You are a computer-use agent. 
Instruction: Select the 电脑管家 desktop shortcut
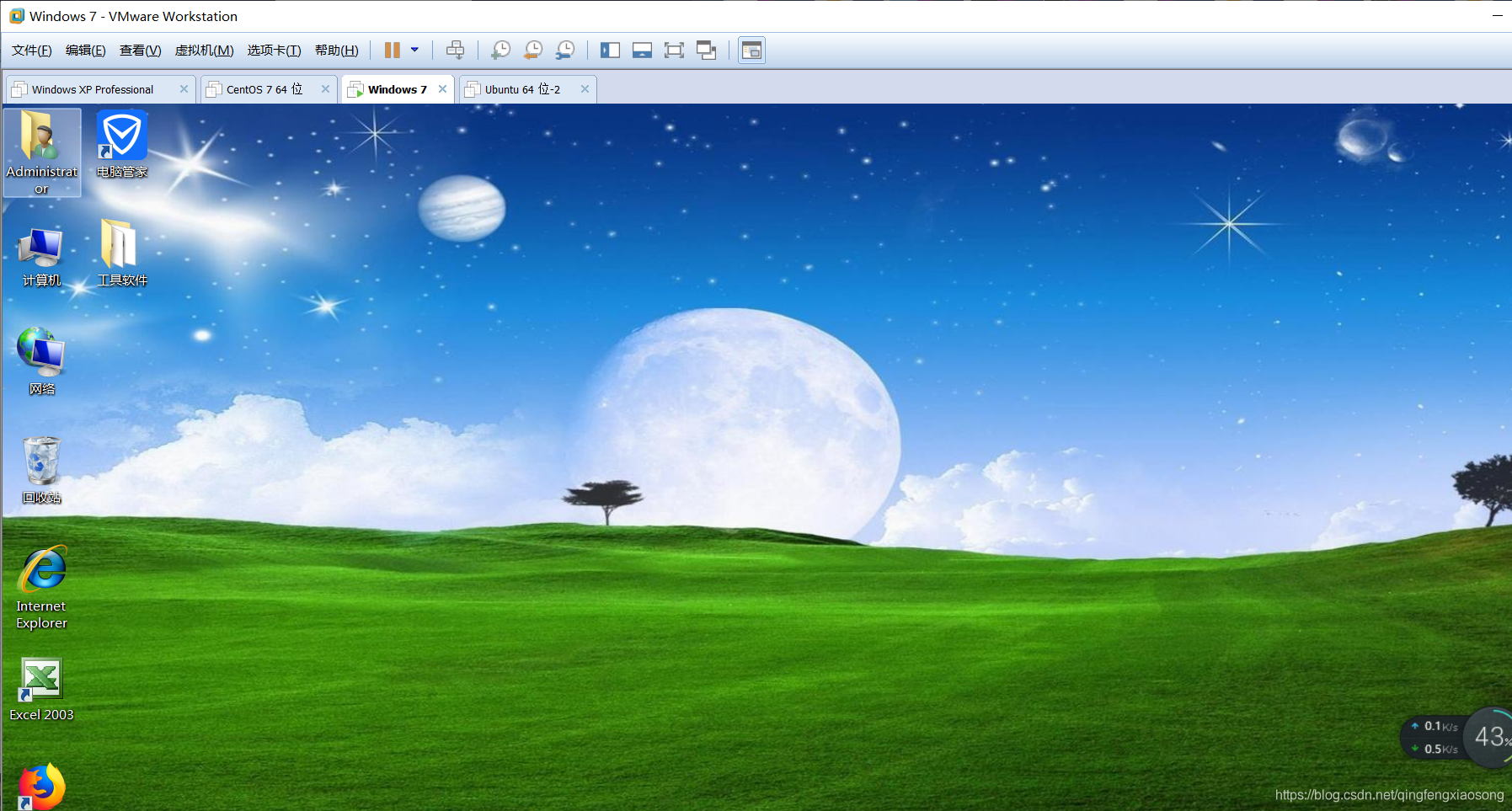(122, 144)
